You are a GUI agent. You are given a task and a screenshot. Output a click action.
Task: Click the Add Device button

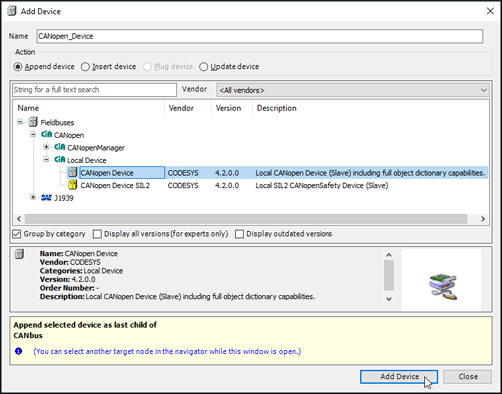coord(399,377)
